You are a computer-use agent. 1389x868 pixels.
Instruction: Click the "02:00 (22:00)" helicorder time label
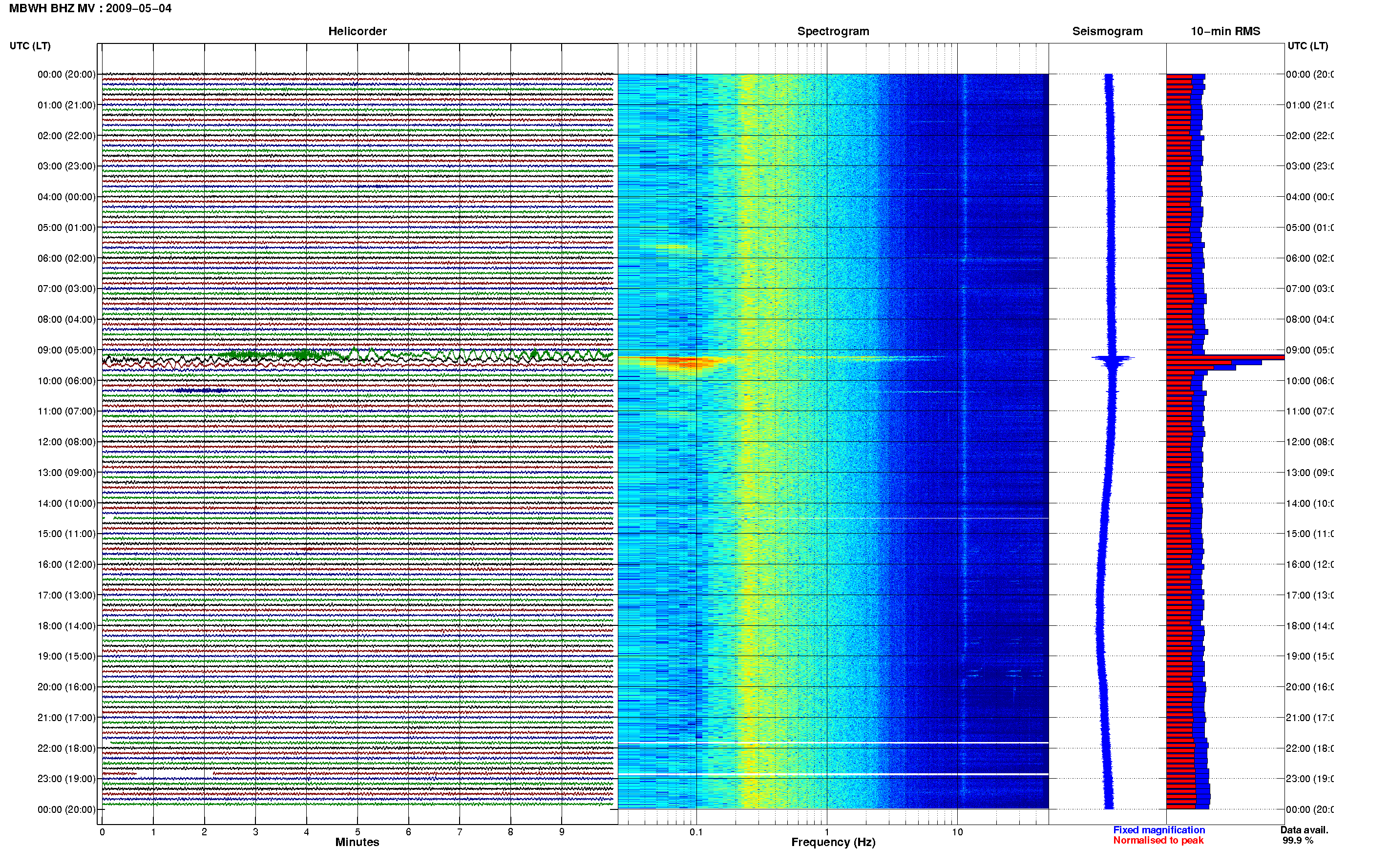tap(66, 136)
